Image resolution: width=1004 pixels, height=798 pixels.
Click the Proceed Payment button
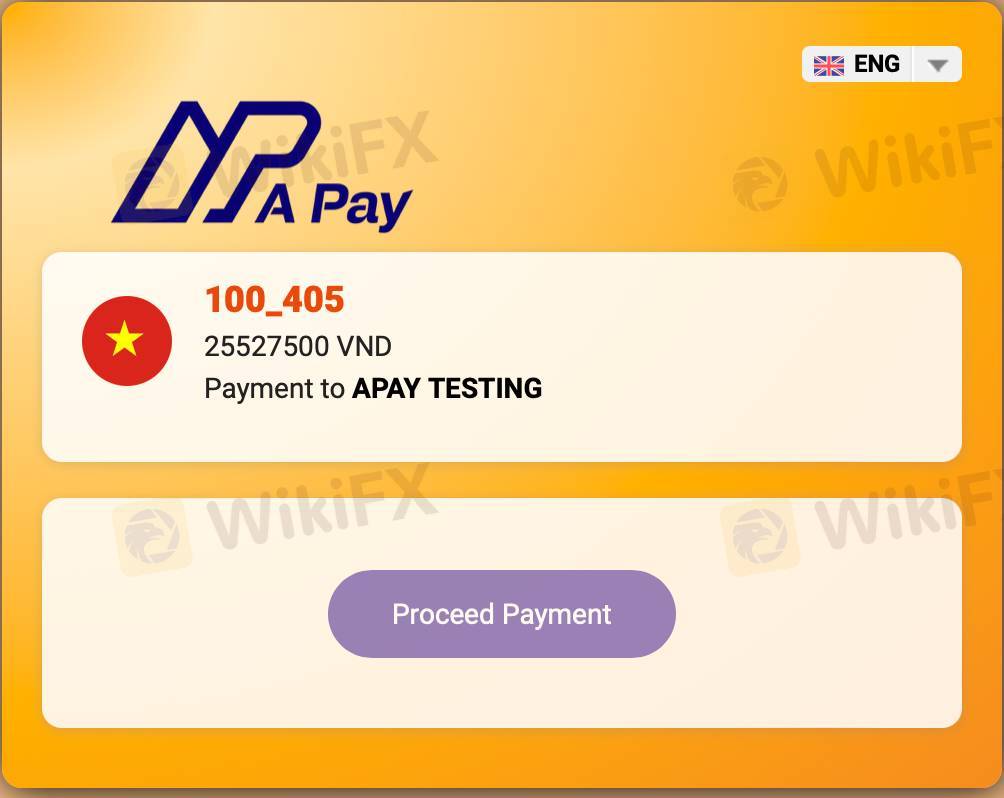tap(501, 614)
